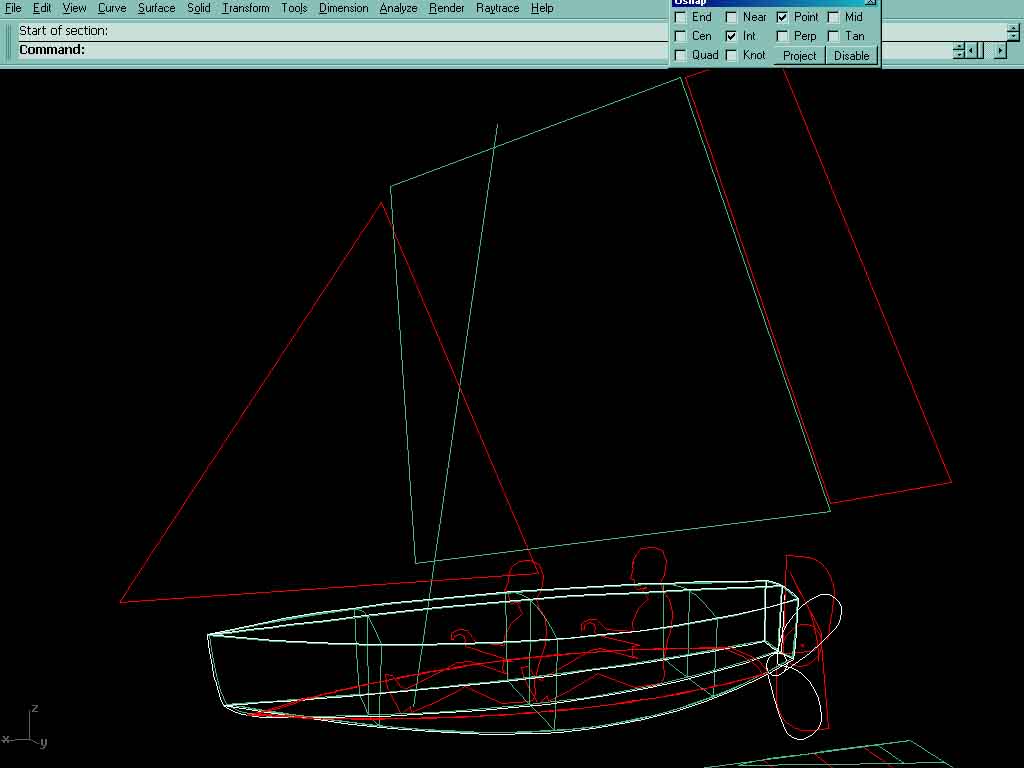
Task: Open the Dimension menu
Action: pos(343,8)
